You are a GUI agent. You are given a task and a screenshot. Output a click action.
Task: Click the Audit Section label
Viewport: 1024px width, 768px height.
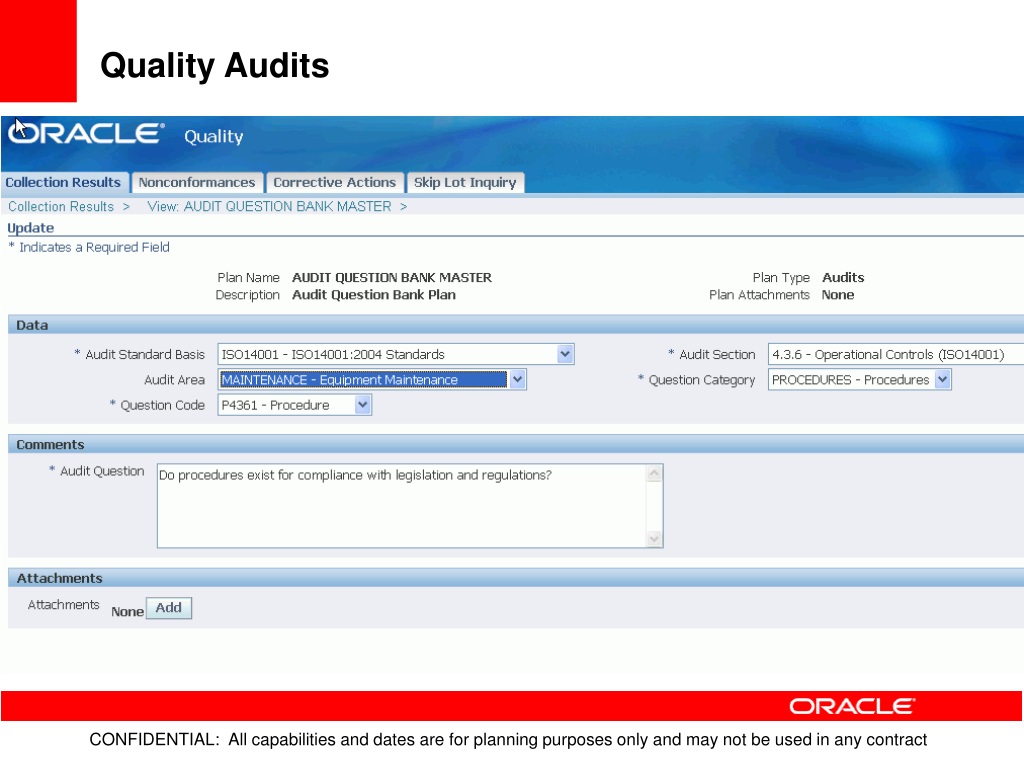point(717,355)
